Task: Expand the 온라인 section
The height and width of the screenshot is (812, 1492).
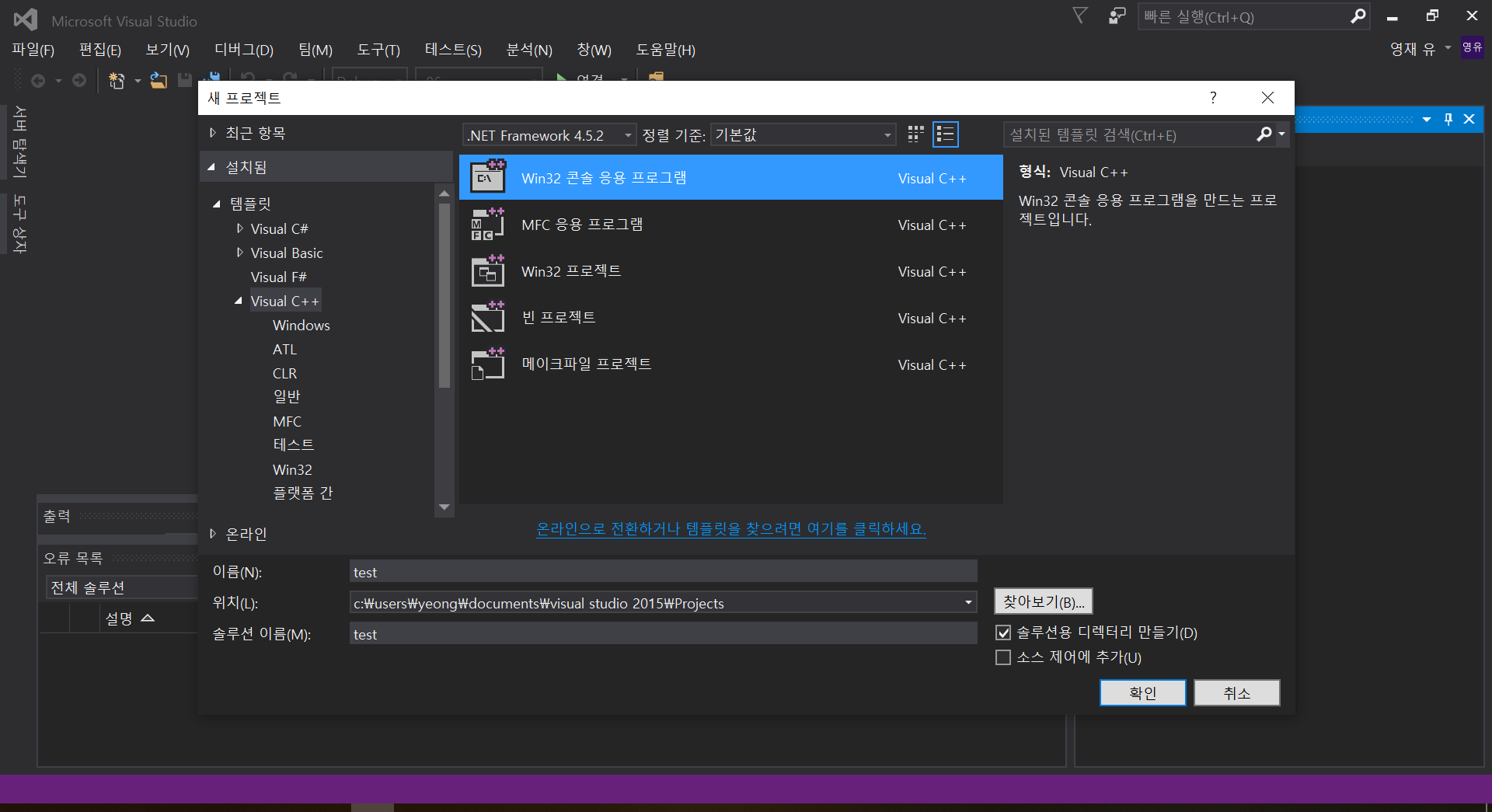Action: 213,534
